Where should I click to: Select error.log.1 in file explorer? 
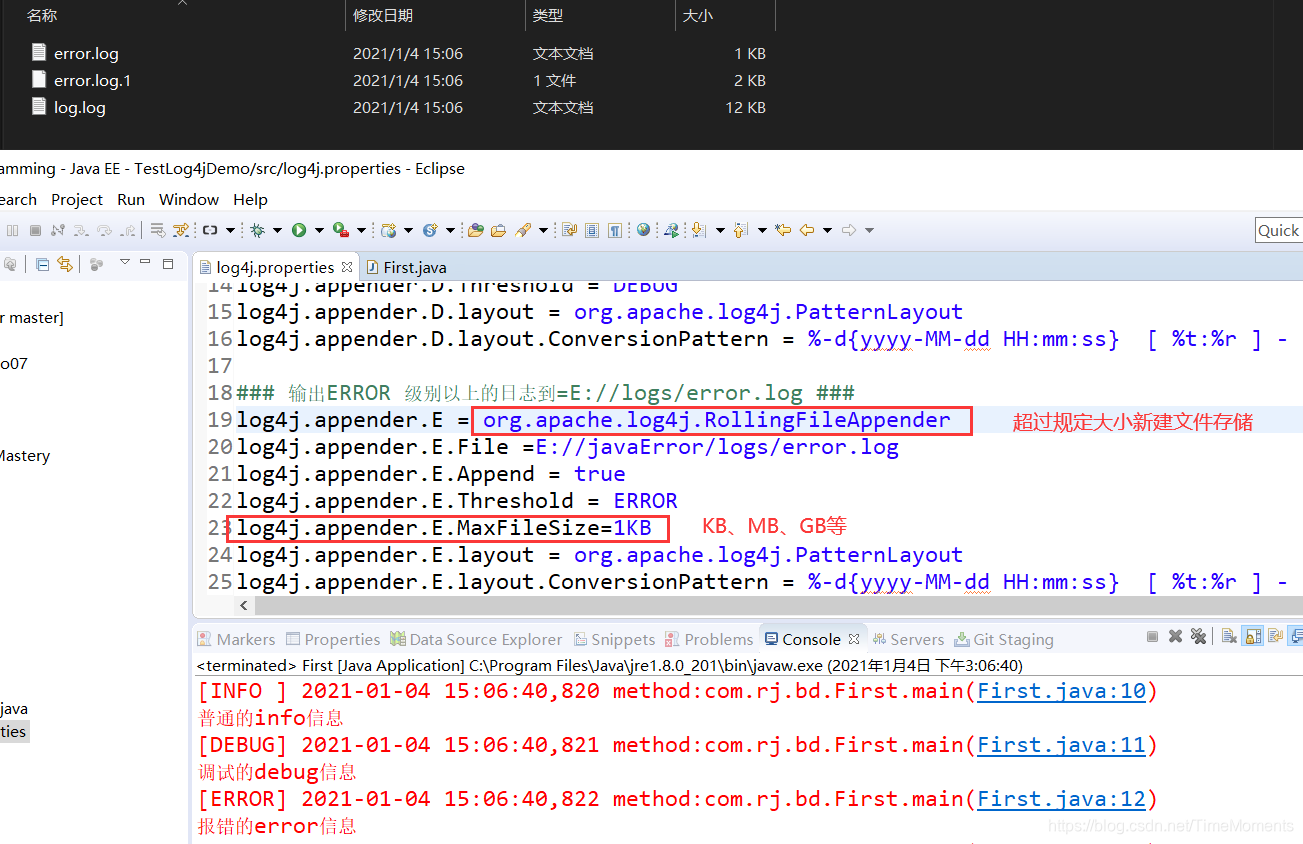tap(92, 80)
